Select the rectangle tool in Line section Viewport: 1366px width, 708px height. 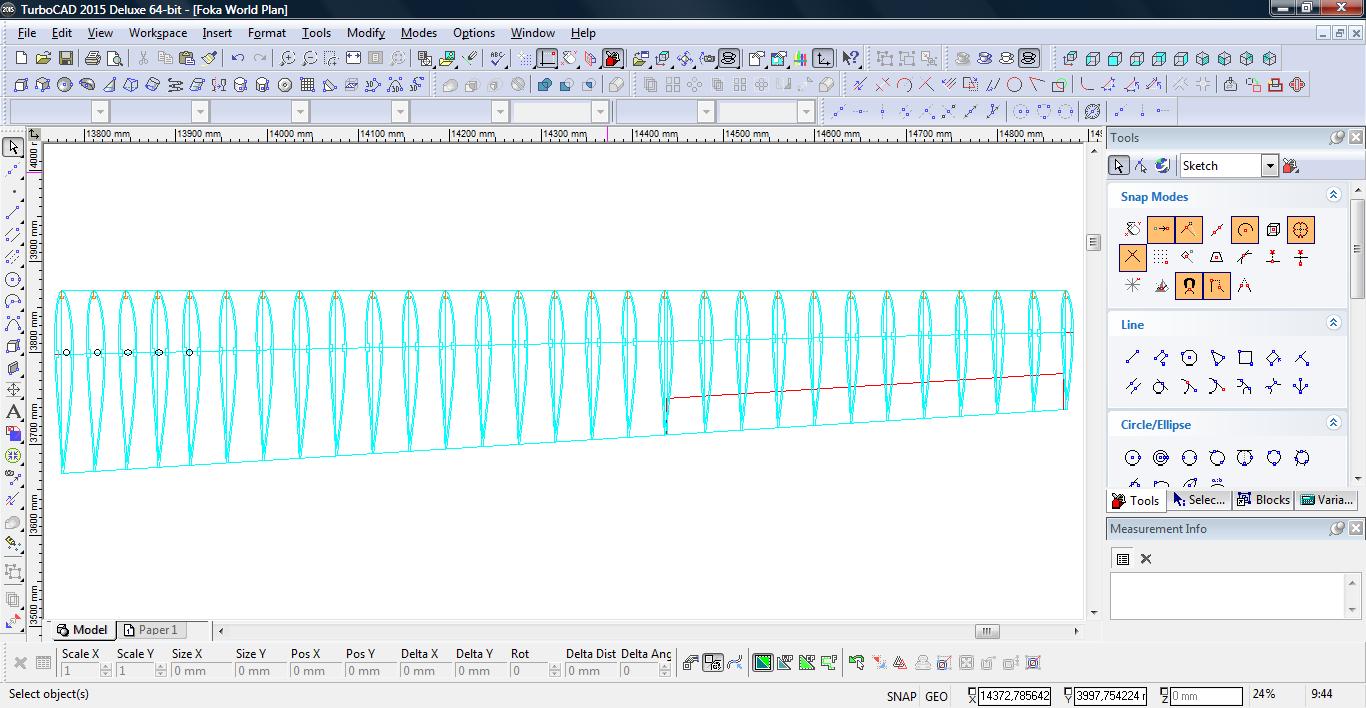[1245, 358]
